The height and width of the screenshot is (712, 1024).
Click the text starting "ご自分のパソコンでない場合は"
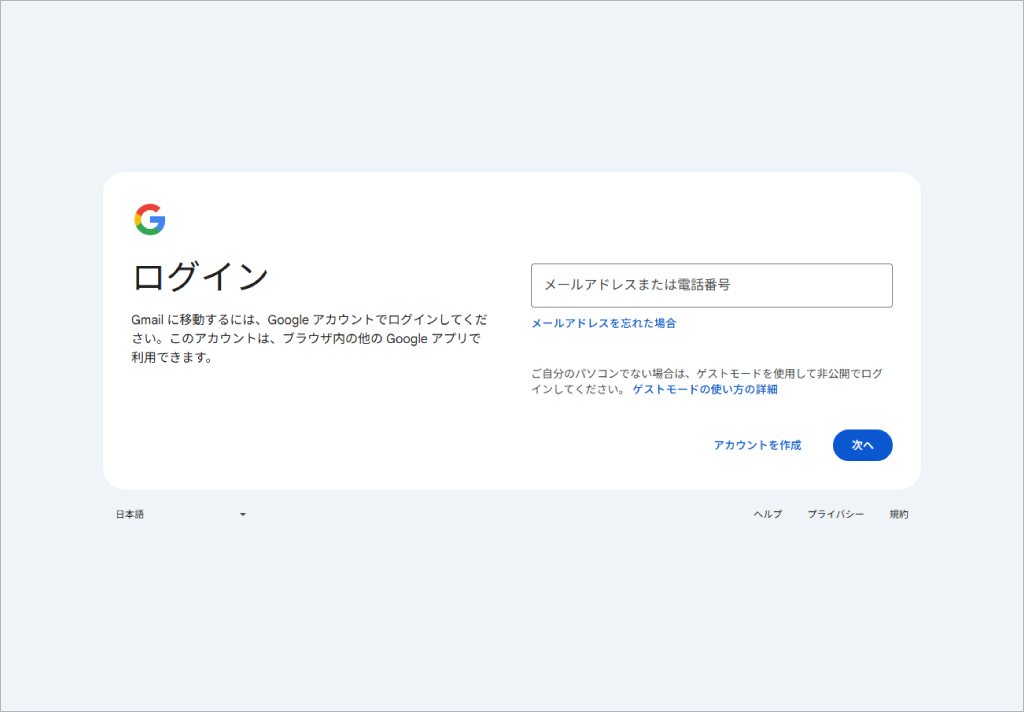(707, 381)
